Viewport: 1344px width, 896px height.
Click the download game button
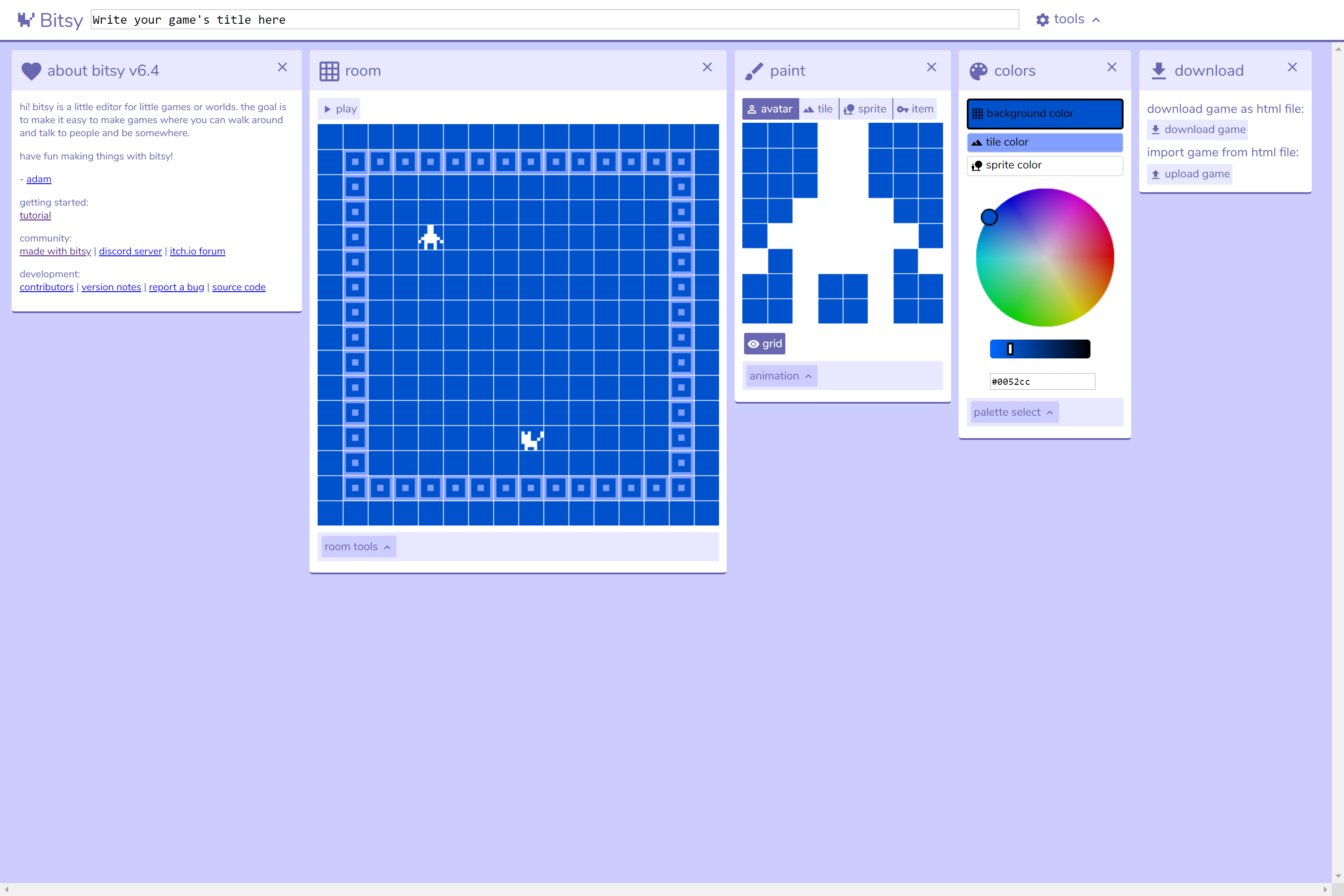pos(1197,129)
